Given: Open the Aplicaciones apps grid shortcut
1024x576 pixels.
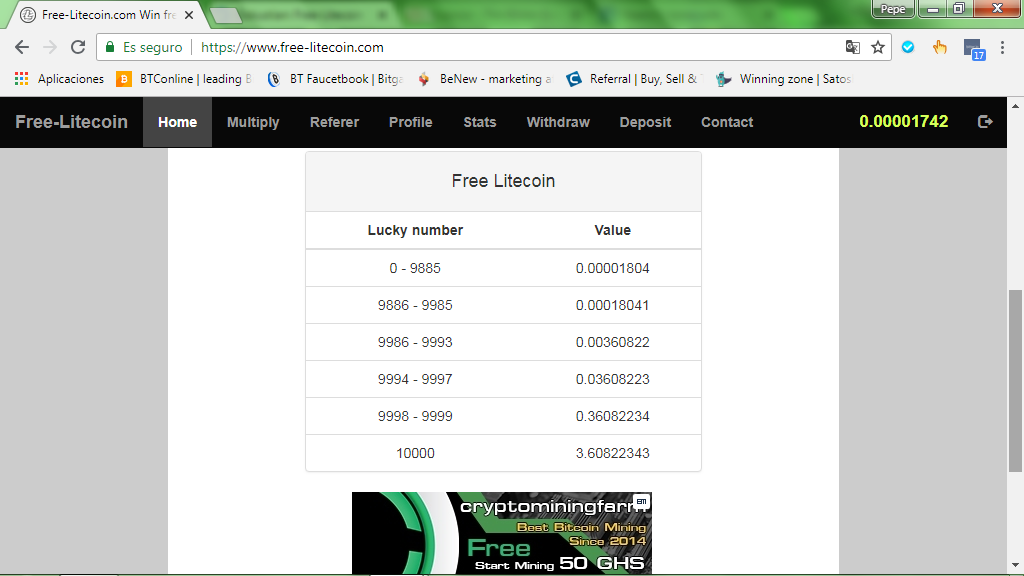Looking at the screenshot, I should point(59,79).
